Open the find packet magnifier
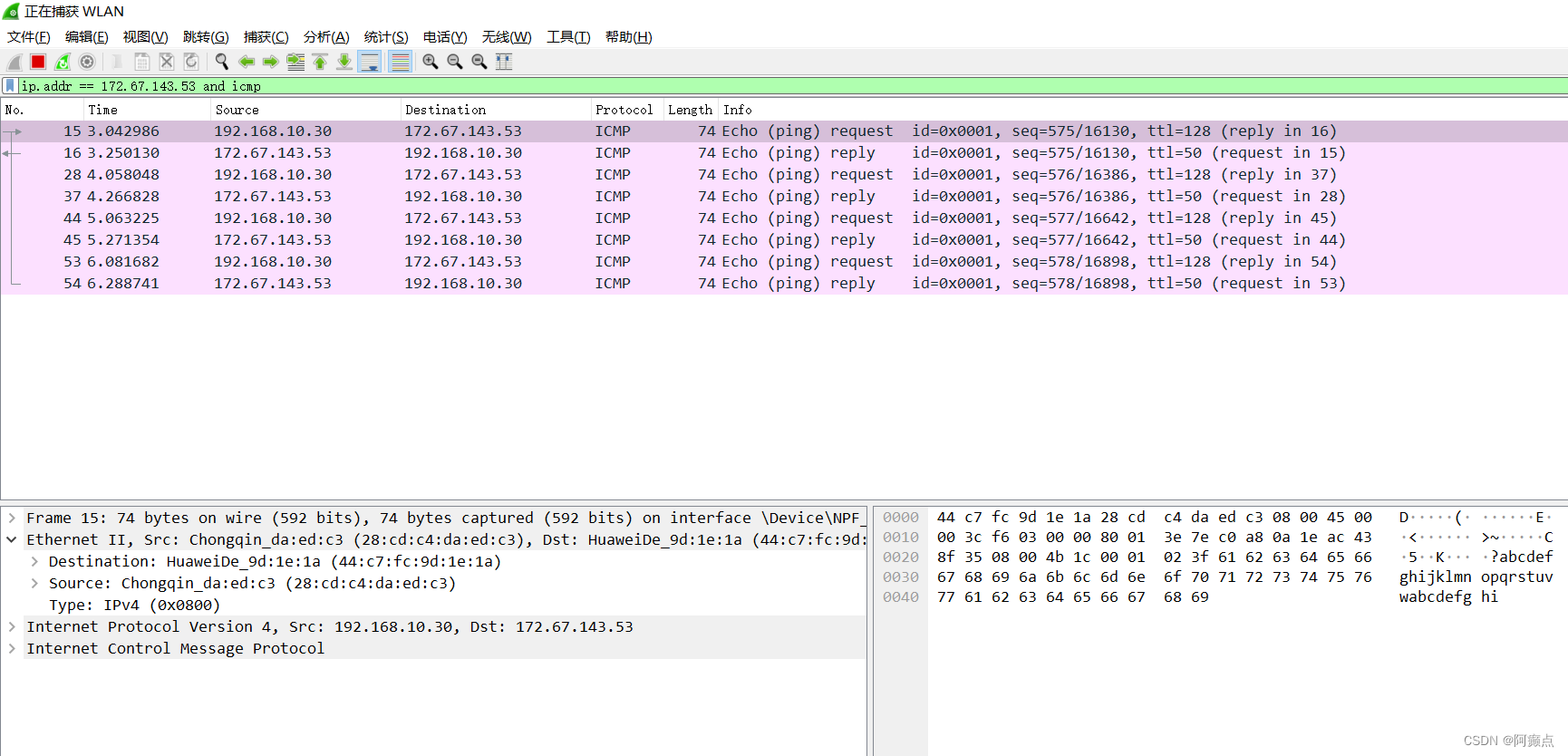Screen dimensions: 1568x756 tap(222, 62)
